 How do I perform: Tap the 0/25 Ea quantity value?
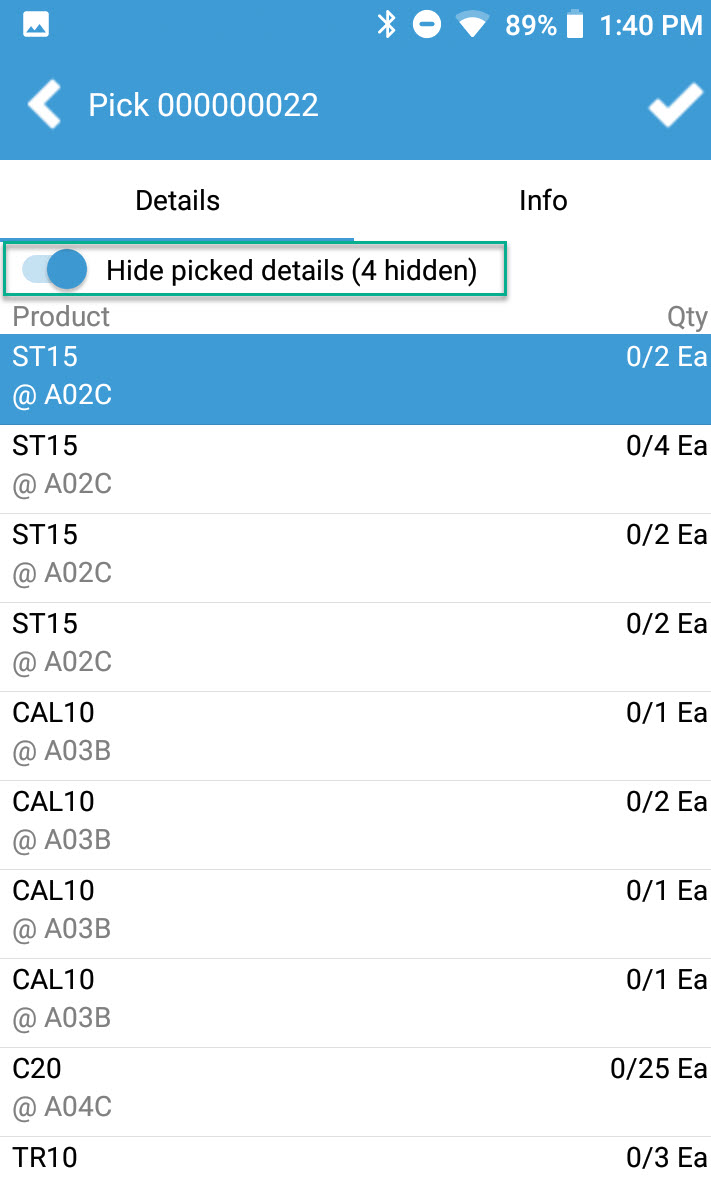[658, 1068]
